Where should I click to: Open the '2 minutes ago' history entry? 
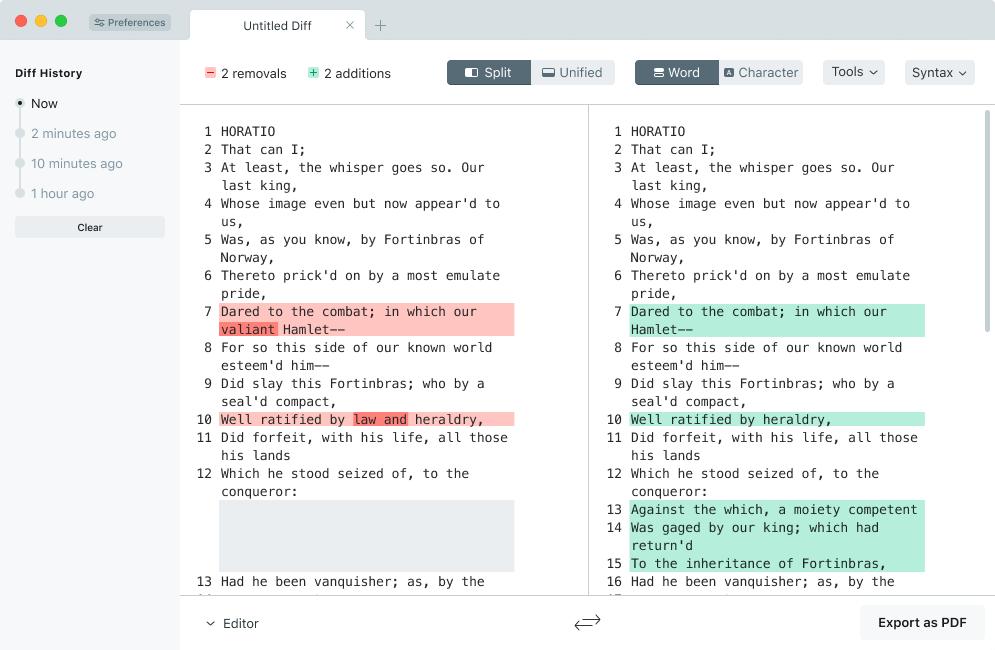point(73,134)
